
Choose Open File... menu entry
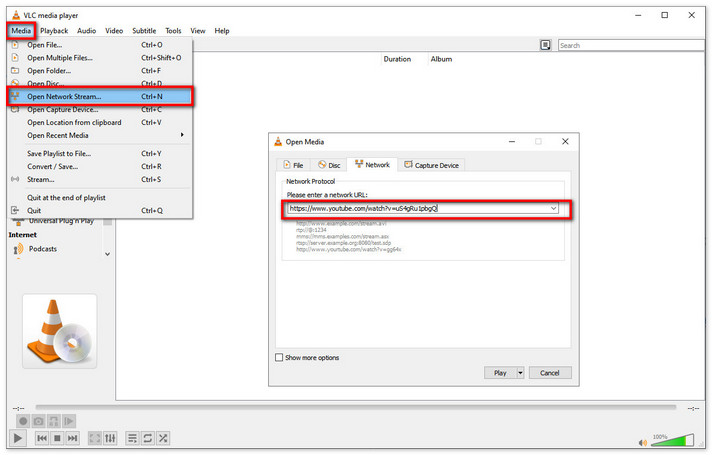100,45
